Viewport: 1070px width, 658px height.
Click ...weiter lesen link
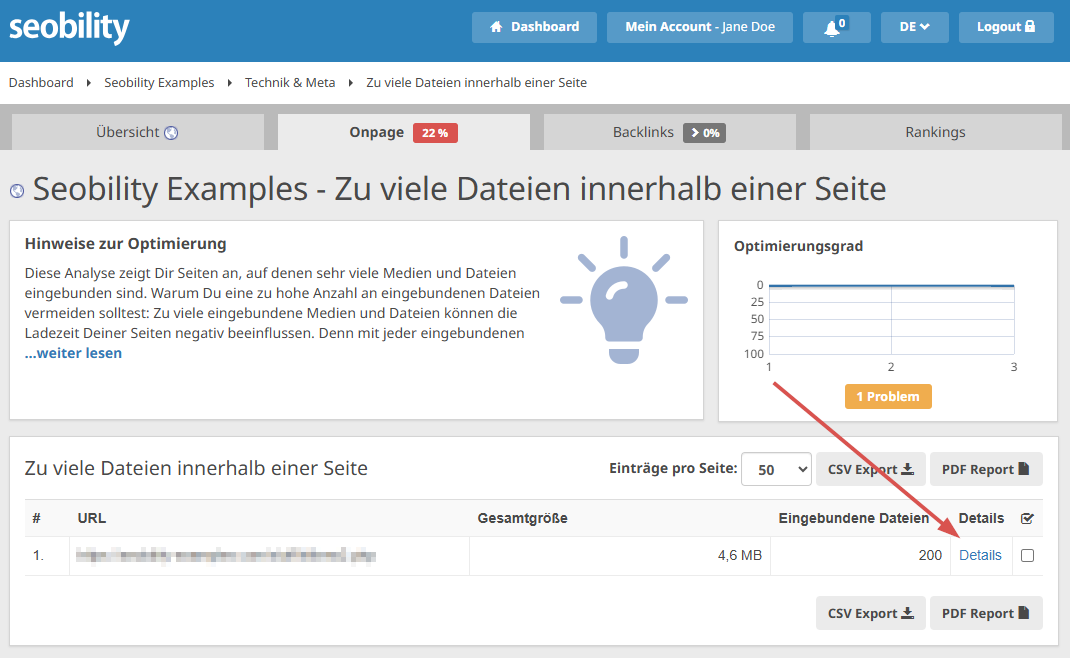[x=73, y=353]
